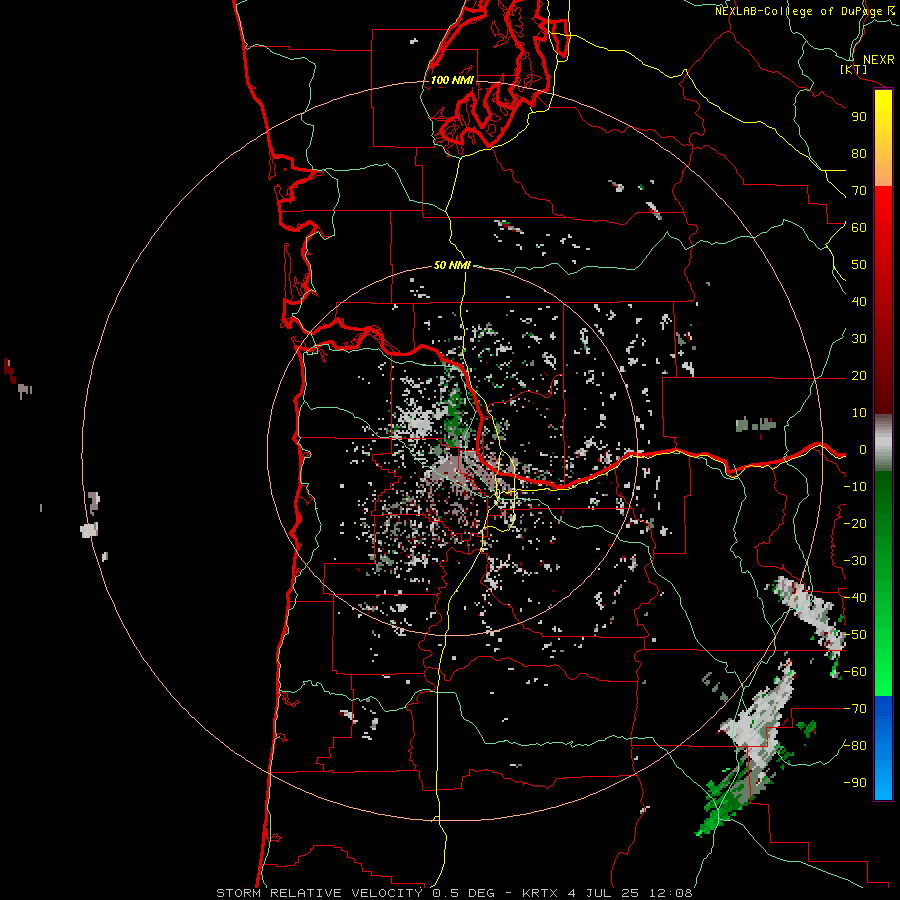Viewport: 900px width, 900px height.
Task: Click the -10 value on the velocity scale
Action: (855, 487)
